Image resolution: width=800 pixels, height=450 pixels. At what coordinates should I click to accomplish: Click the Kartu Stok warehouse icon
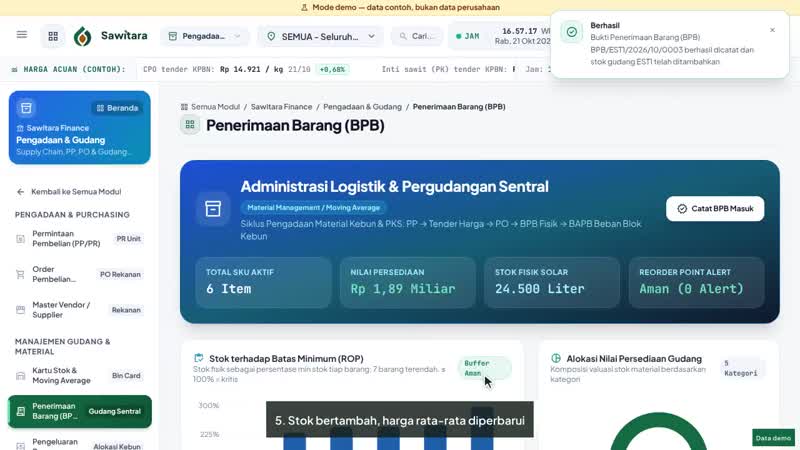[20, 376]
